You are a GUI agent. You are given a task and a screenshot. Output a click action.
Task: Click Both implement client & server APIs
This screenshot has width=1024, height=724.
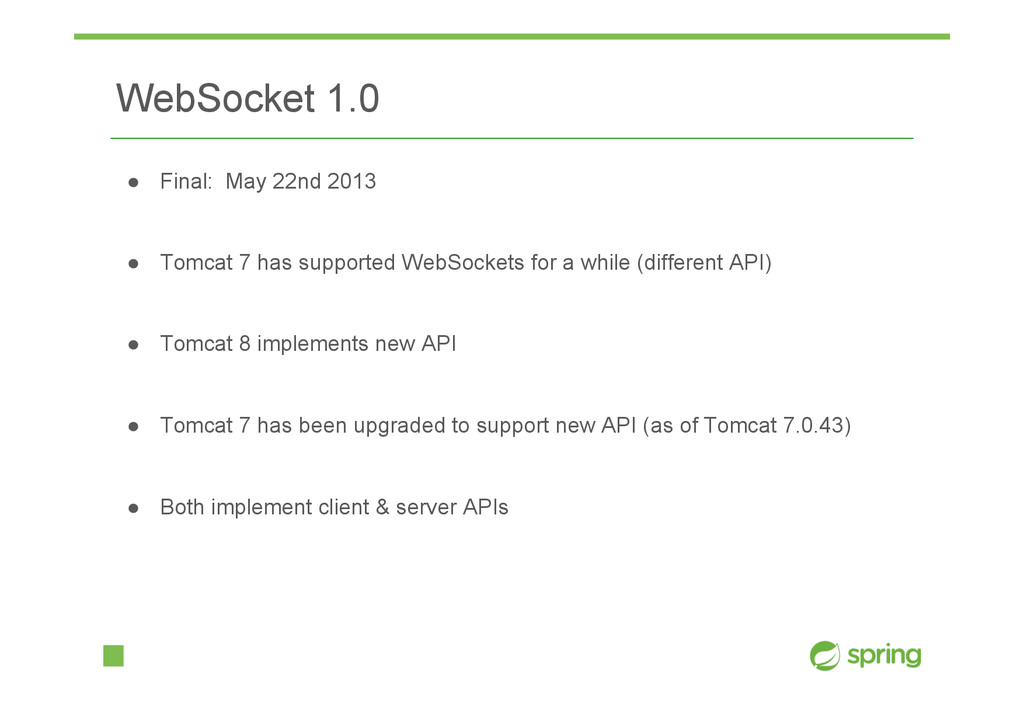(334, 507)
